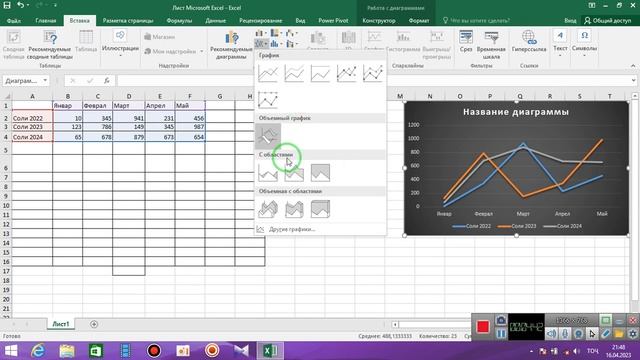Open recorder settings gear
Image resolution: width=640 pixels, height=360 pixels.
coord(633,334)
